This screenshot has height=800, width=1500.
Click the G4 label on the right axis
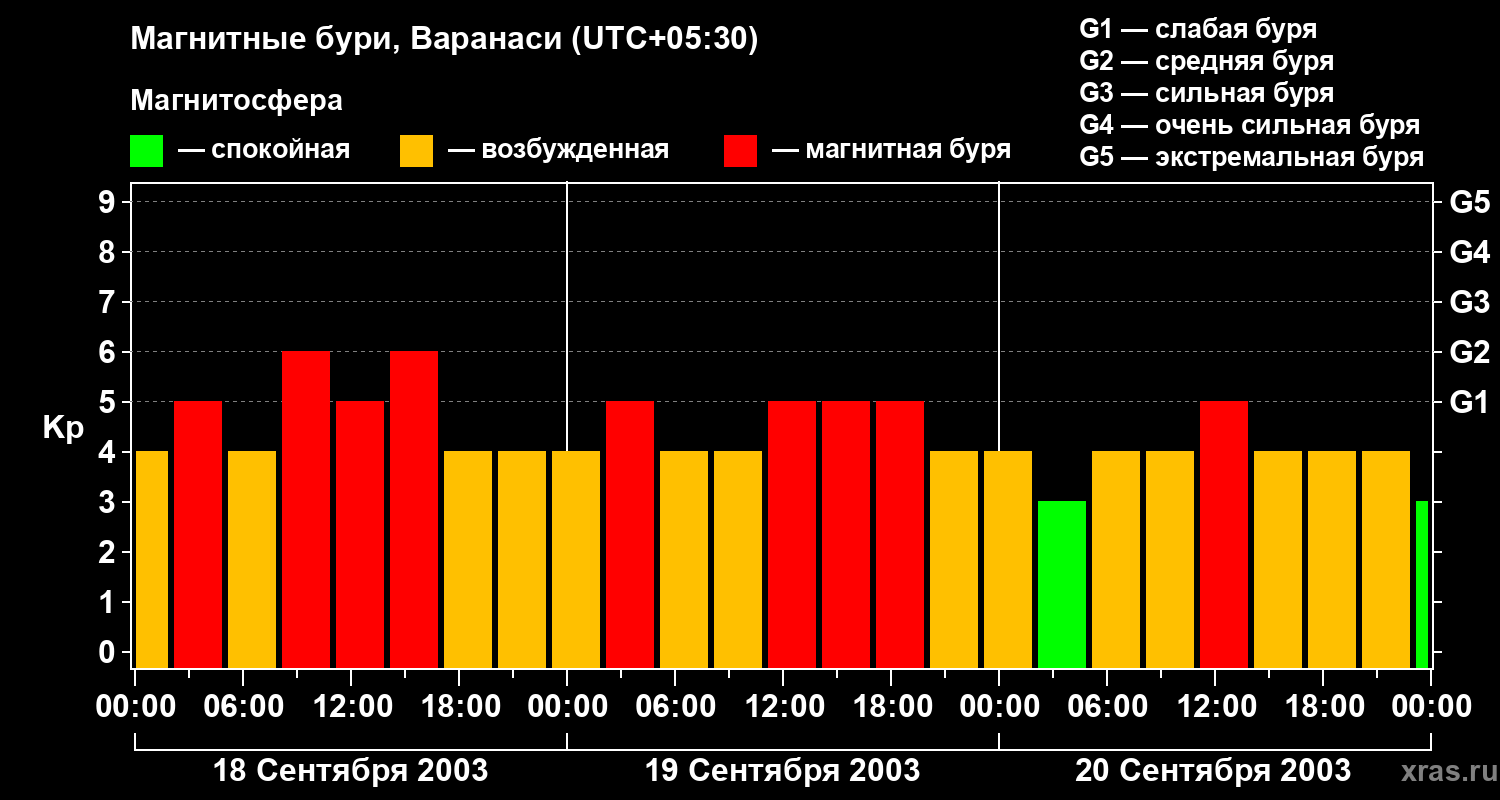click(x=1469, y=252)
